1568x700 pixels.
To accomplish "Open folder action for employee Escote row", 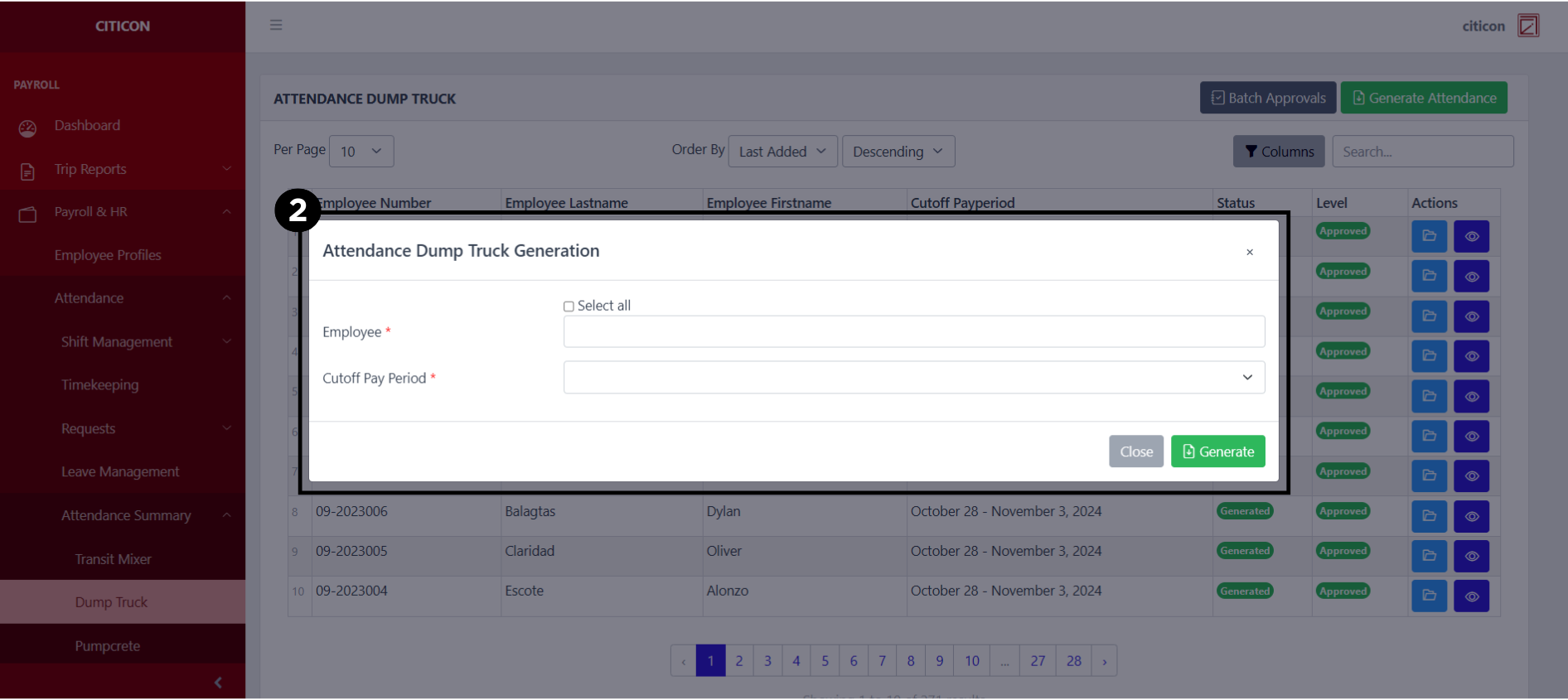I will point(1429,595).
